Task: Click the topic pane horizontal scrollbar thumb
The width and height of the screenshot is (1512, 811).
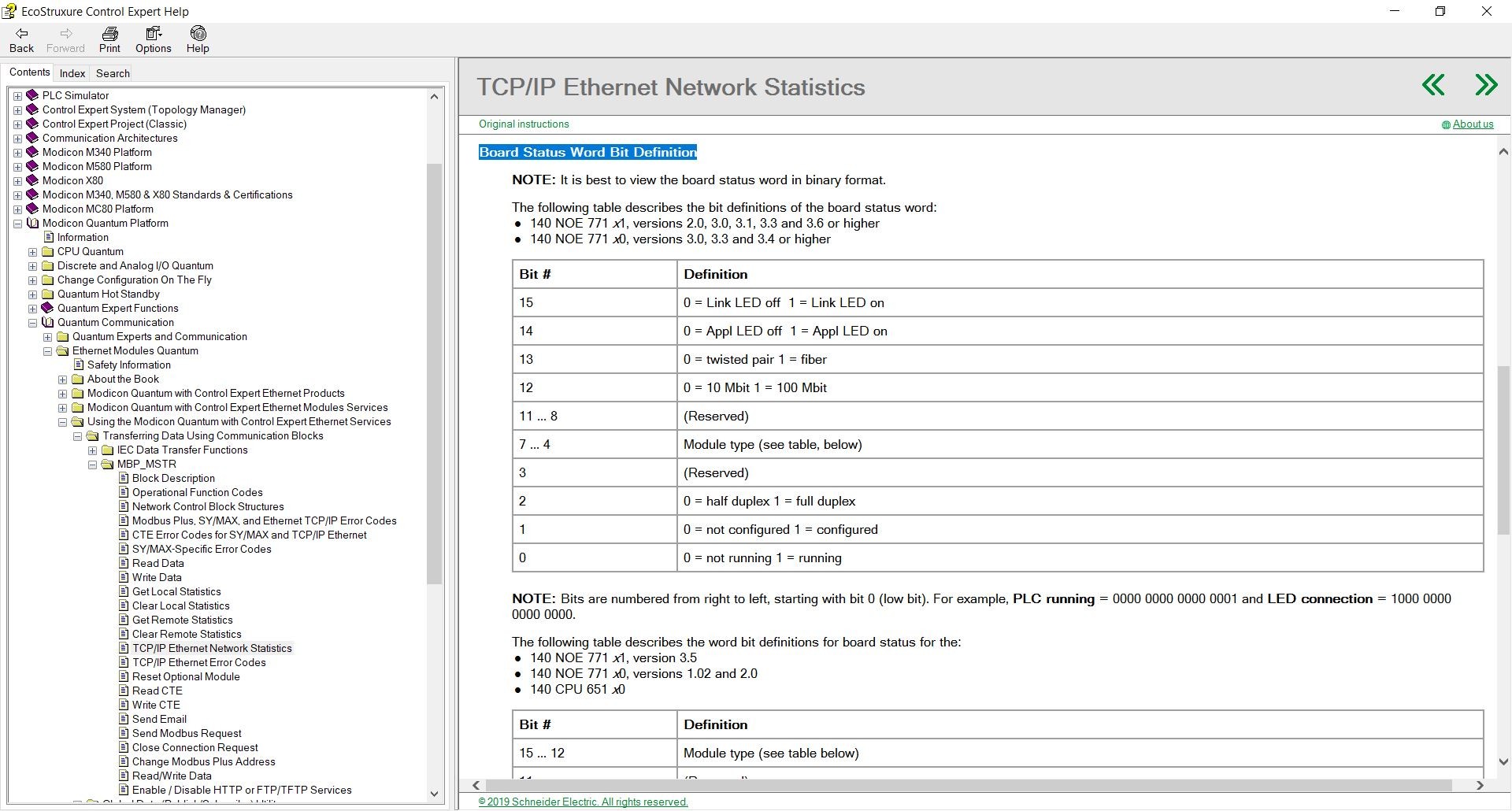Action: point(969,785)
